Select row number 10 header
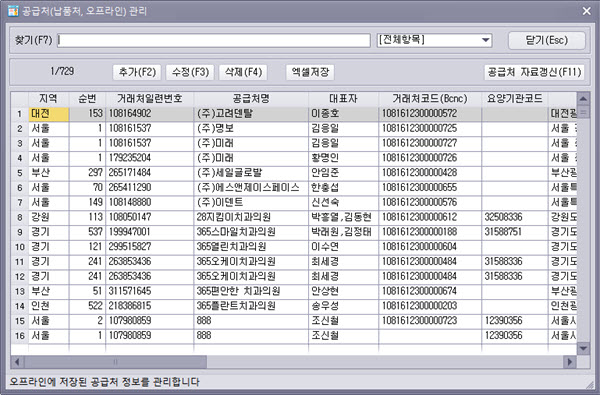Screen dimensions: 600x395 click(20, 247)
